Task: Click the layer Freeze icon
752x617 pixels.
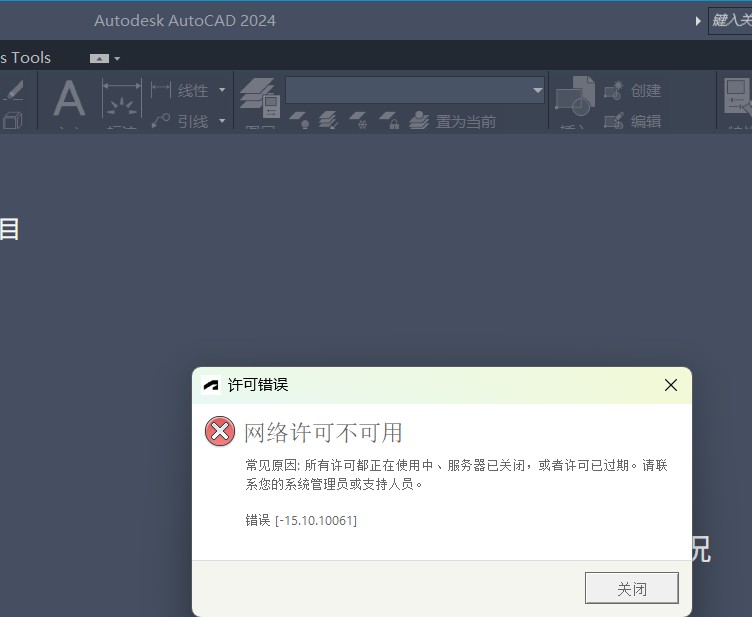Action: (359, 120)
